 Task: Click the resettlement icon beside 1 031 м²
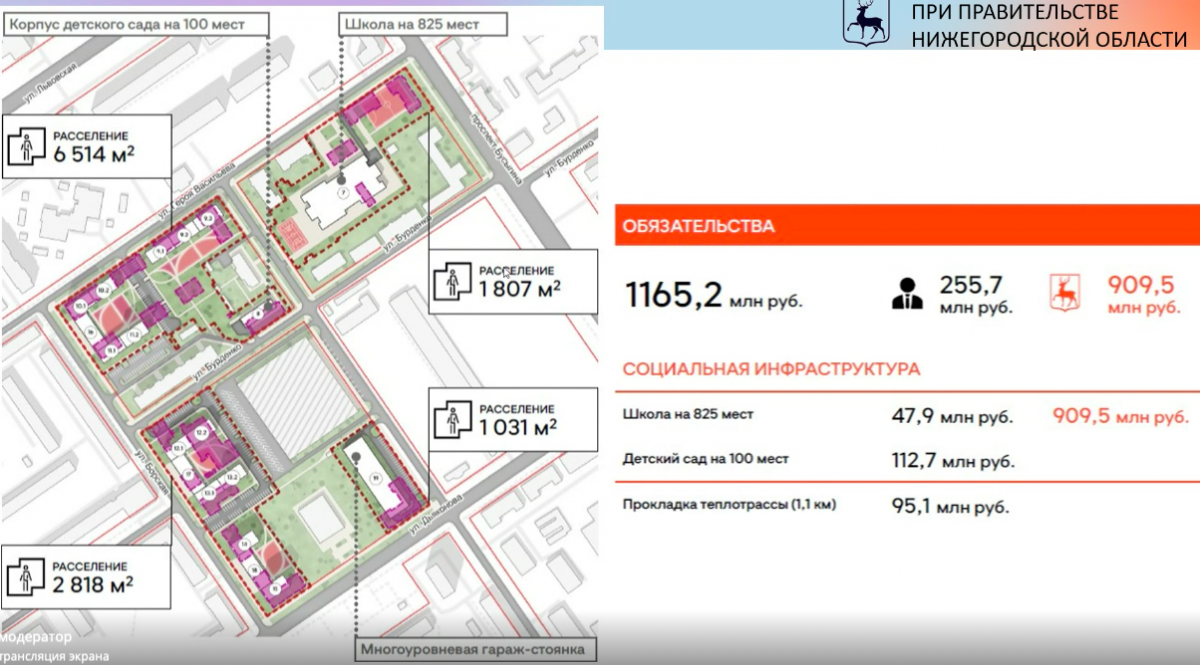coord(451,420)
